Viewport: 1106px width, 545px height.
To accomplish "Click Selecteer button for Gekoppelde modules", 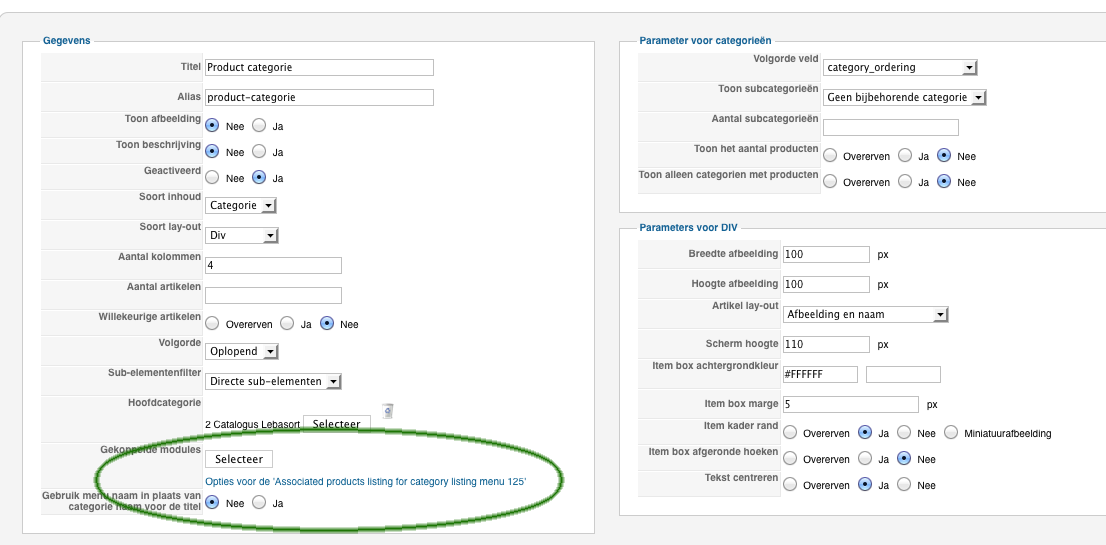I will pyautogui.click(x=239, y=459).
